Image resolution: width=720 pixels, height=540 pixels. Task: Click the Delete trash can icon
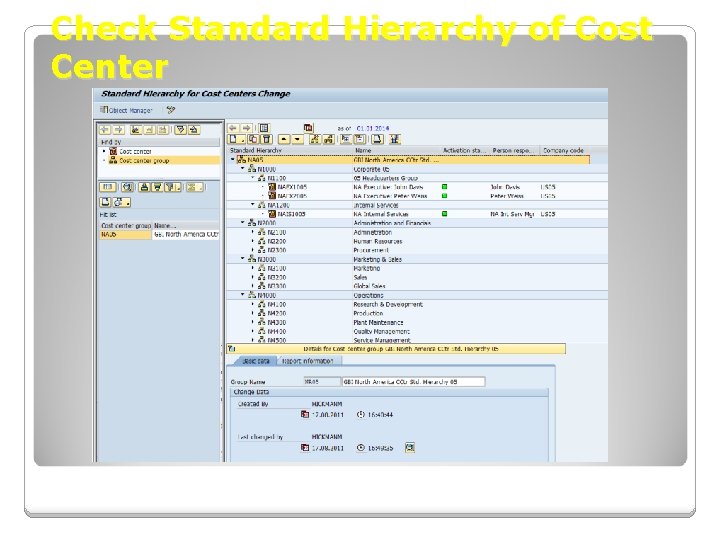point(267,140)
